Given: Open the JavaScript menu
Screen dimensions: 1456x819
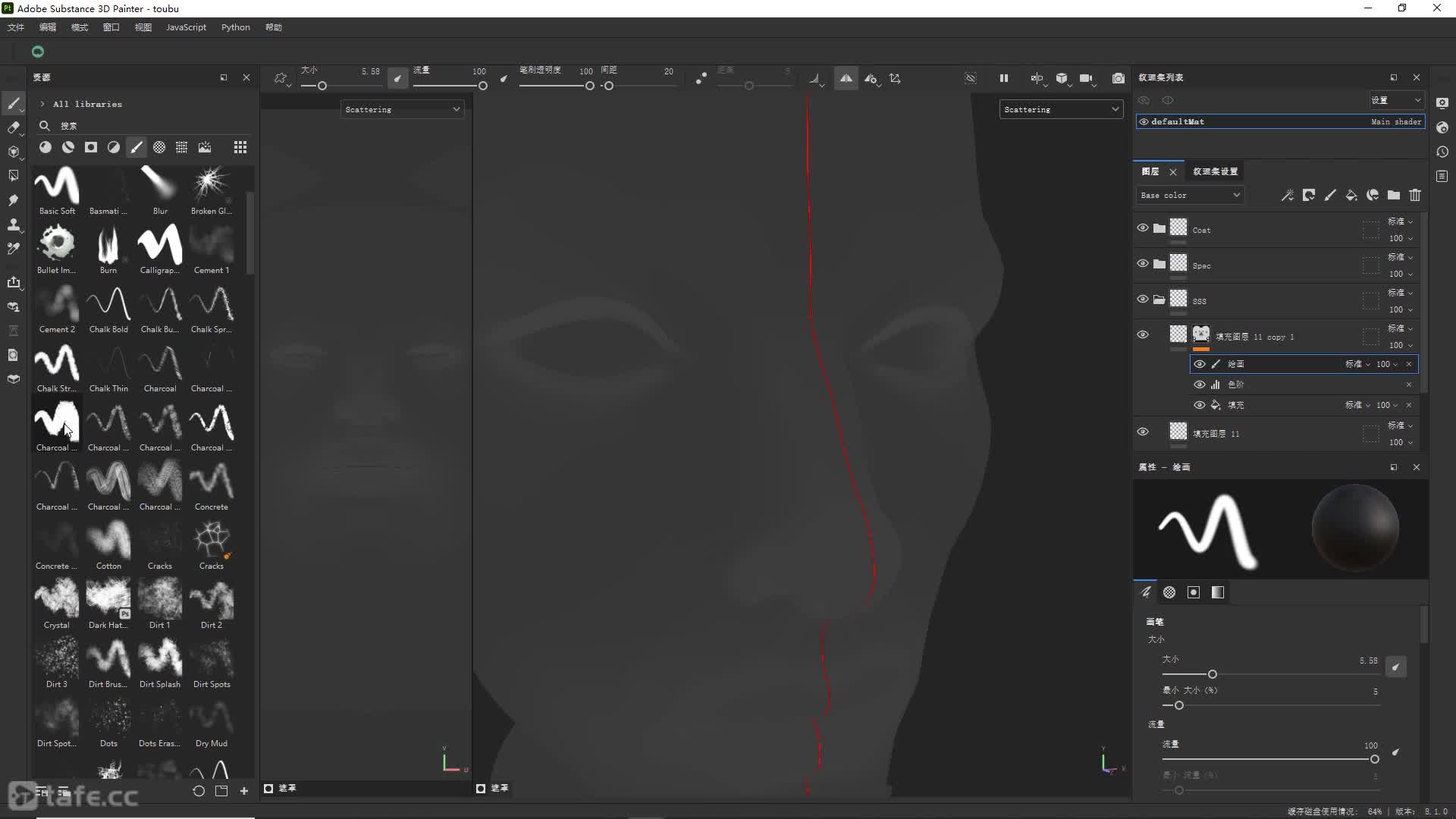Looking at the screenshot, I should click(186, 27).
